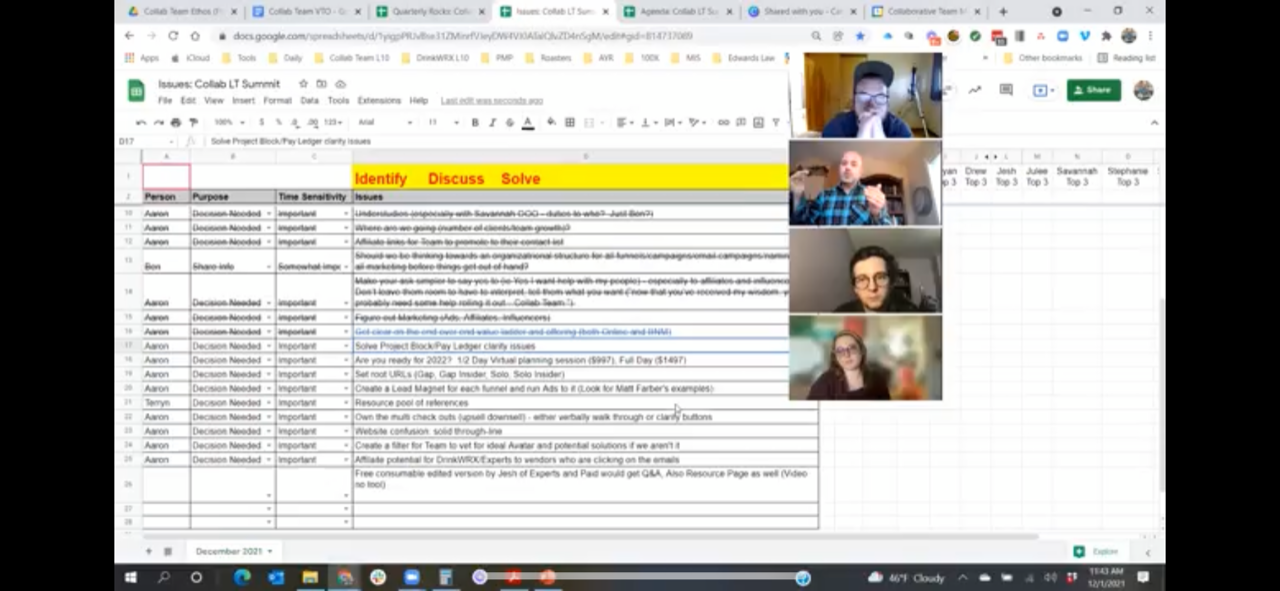This screenshot has width=1280, height=591.
Task: Click the formula bar input field
Action: click(x=480, y=142)
